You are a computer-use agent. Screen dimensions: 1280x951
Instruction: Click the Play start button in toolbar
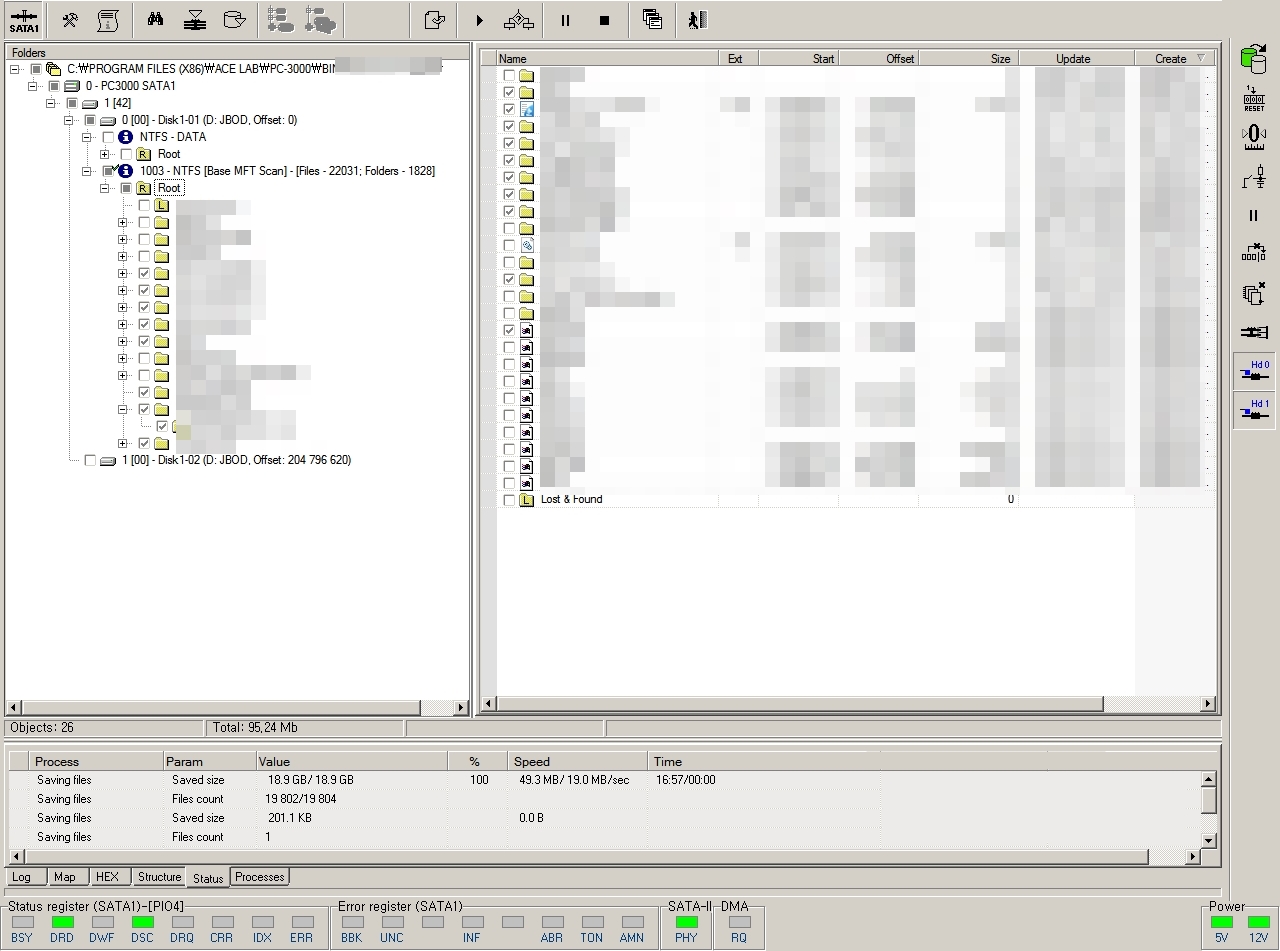[x=479, y=20]
